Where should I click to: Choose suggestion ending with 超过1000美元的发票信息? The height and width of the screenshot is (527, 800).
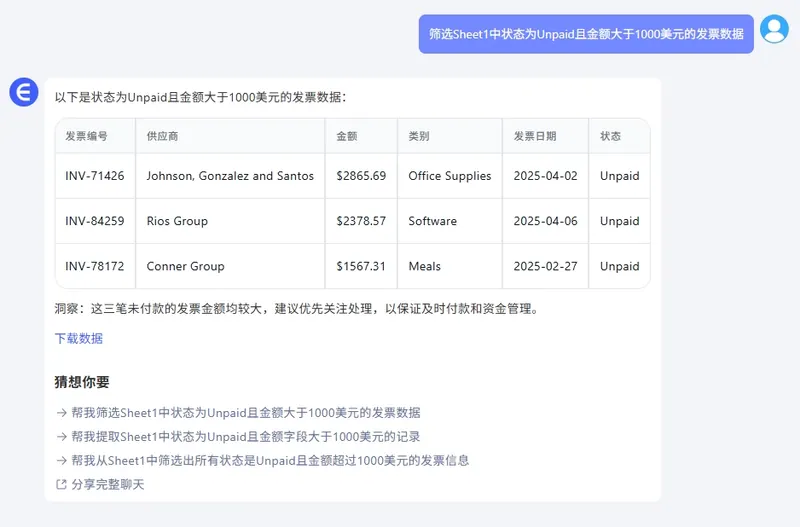click(270, 460)
